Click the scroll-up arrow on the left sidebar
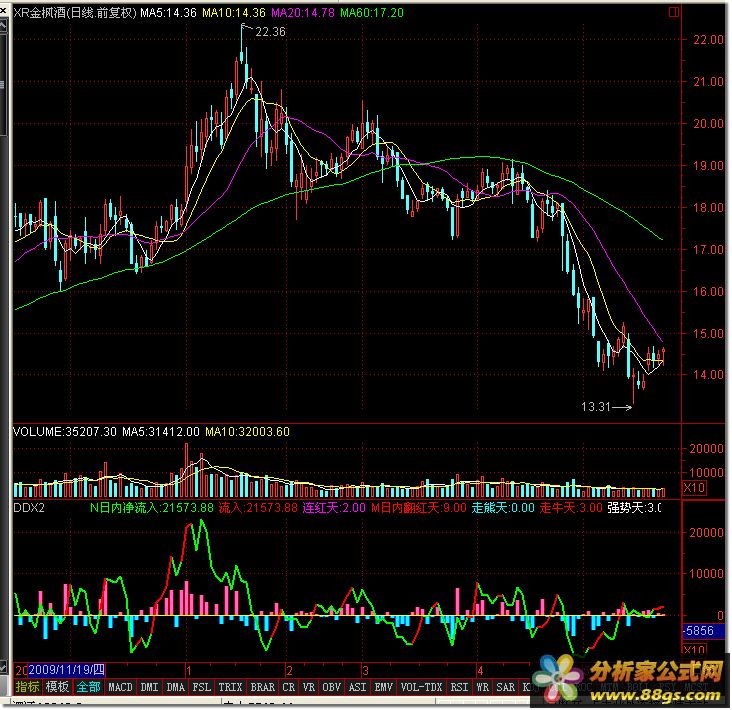732x710 pixels. point(3,26)
